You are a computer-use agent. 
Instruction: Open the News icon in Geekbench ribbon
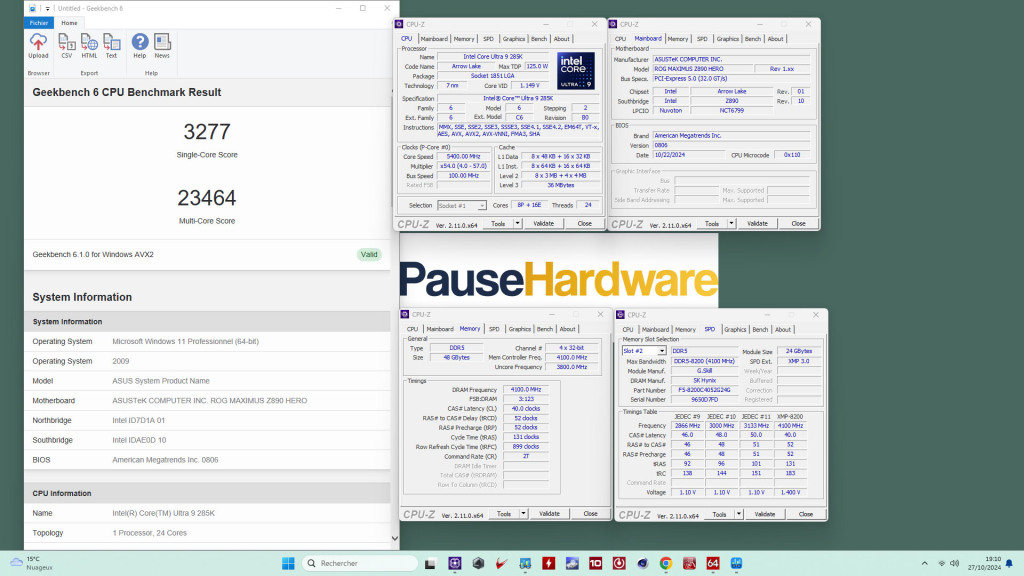point(162,46)
